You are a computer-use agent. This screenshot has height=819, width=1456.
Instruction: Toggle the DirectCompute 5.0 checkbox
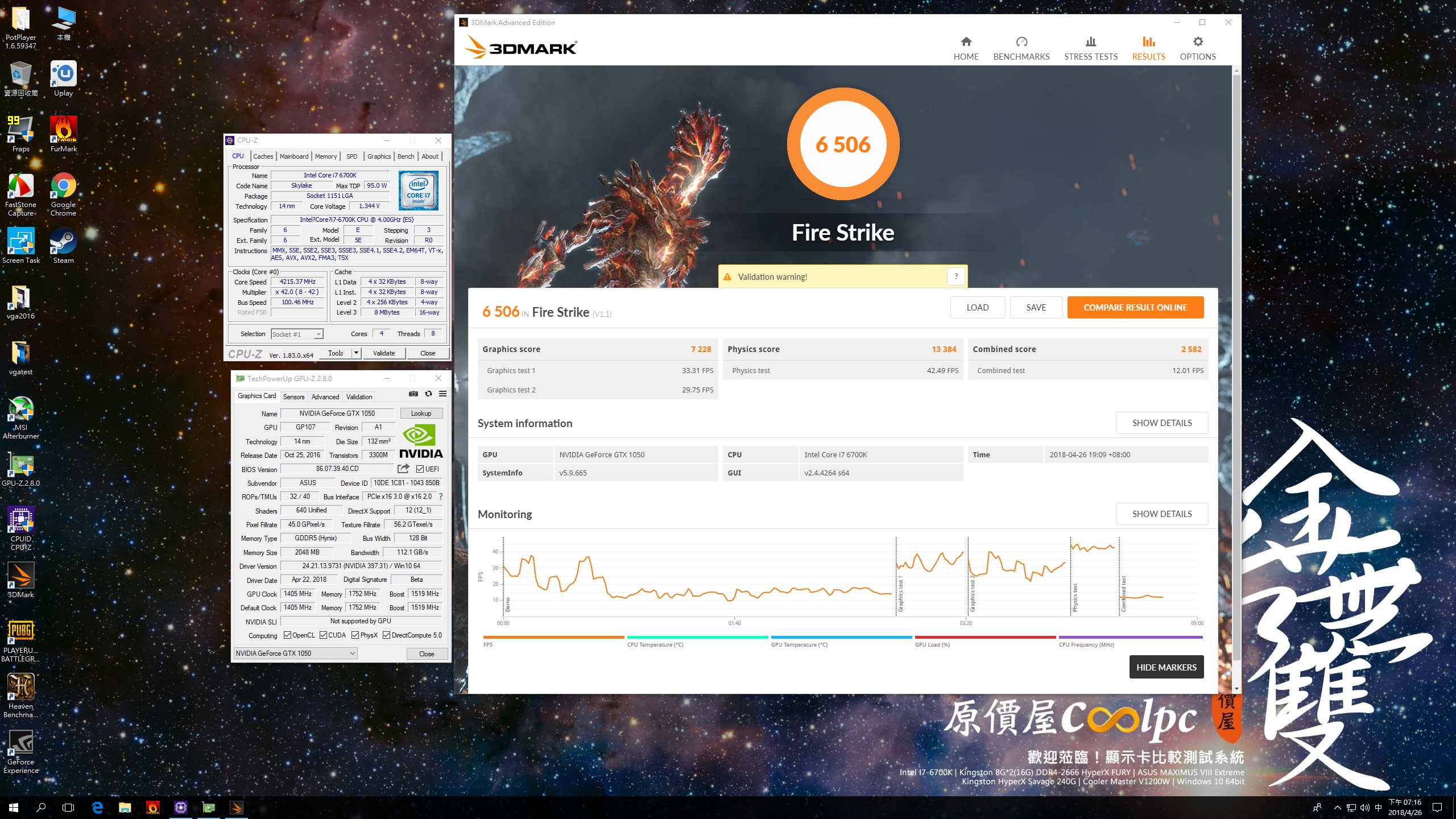(386, 635)
